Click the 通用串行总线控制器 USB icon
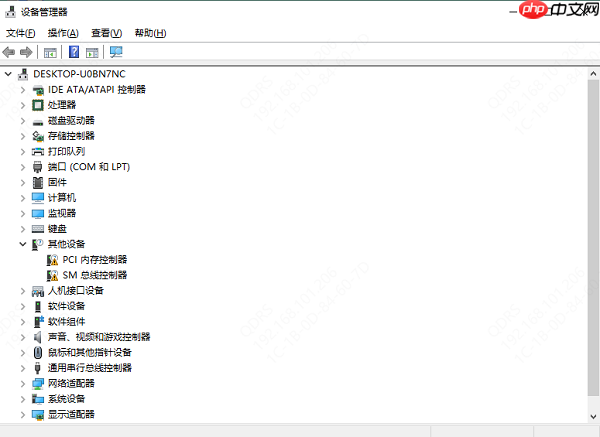The height and width of the screenshot is (437, 600). click(38, 368)
